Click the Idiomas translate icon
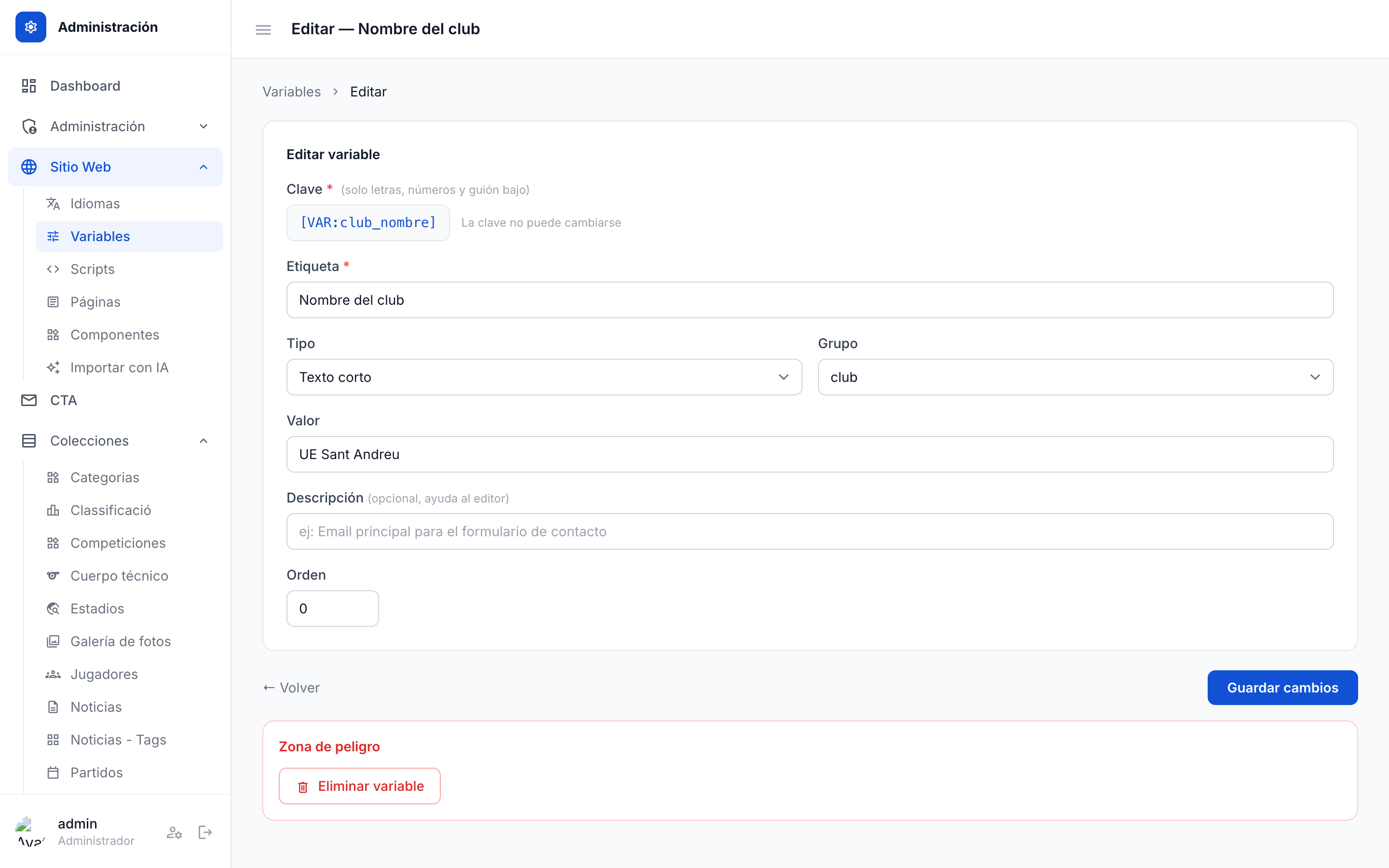The image size is (1389, 868). pos(53,204)
